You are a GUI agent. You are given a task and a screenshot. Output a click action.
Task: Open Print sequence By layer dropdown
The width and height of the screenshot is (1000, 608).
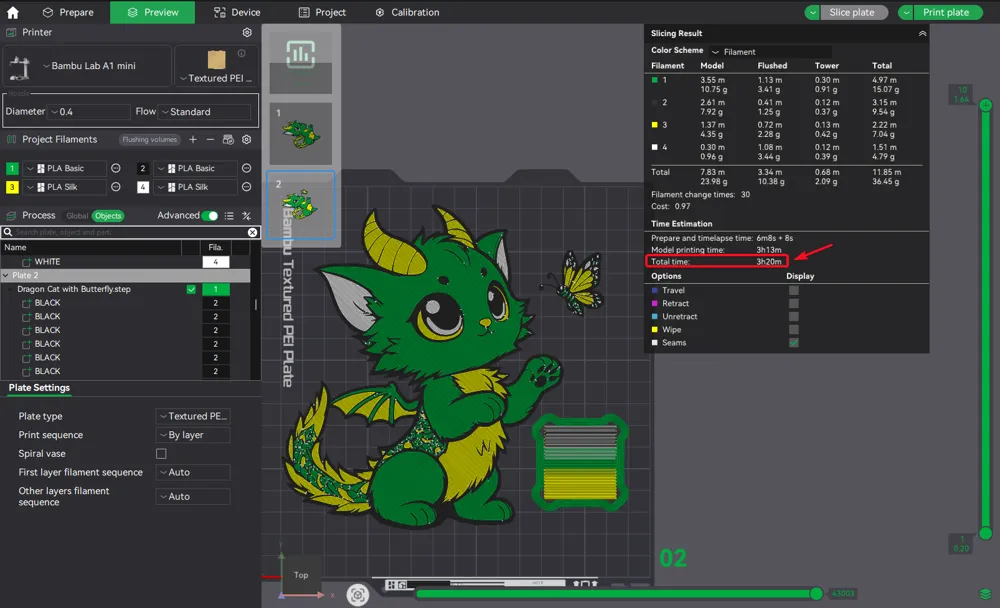point(193,435)
